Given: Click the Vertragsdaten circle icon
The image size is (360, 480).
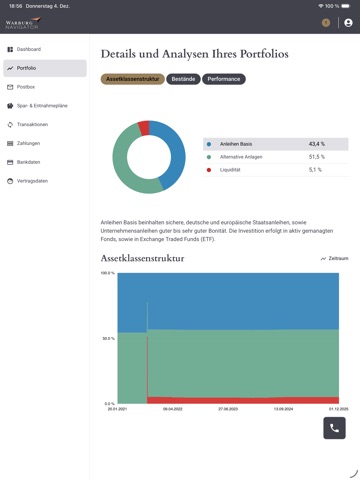Looking at the screenshot, I should [x=10, y=181].
